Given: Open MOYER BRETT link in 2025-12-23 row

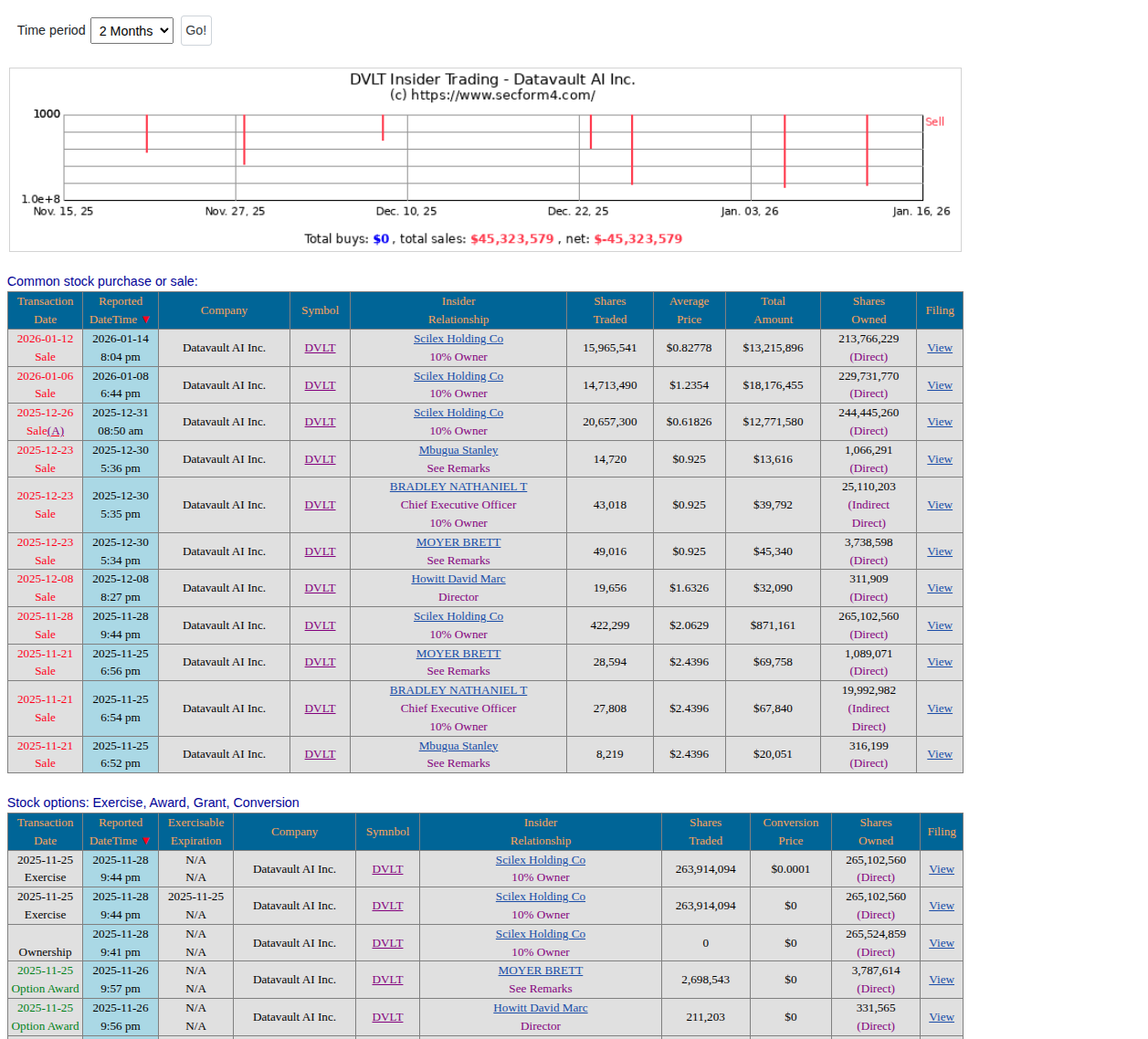Looking at the screenshot, I should pos(458,542).
